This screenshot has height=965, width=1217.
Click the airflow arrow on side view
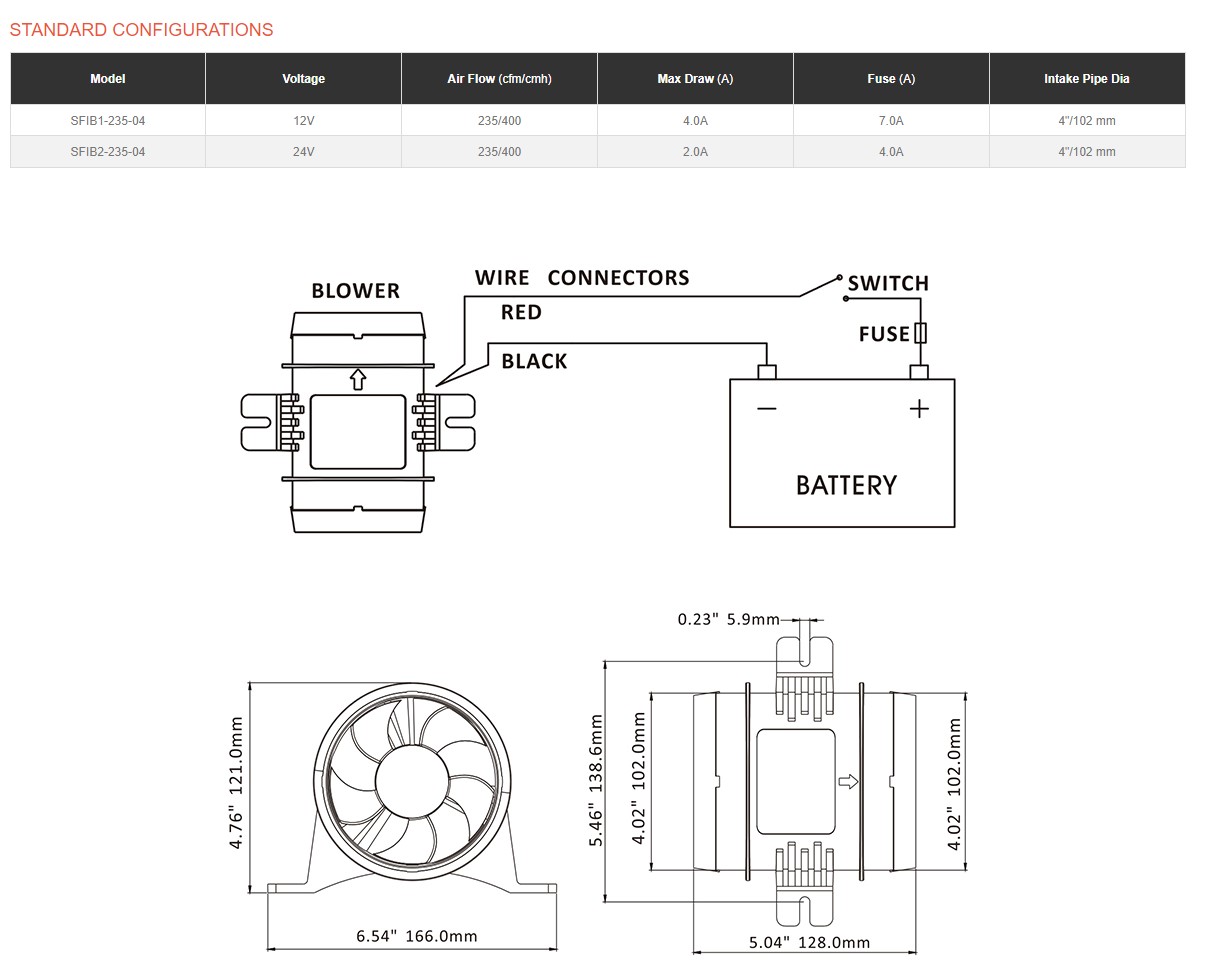coord(848,782)
